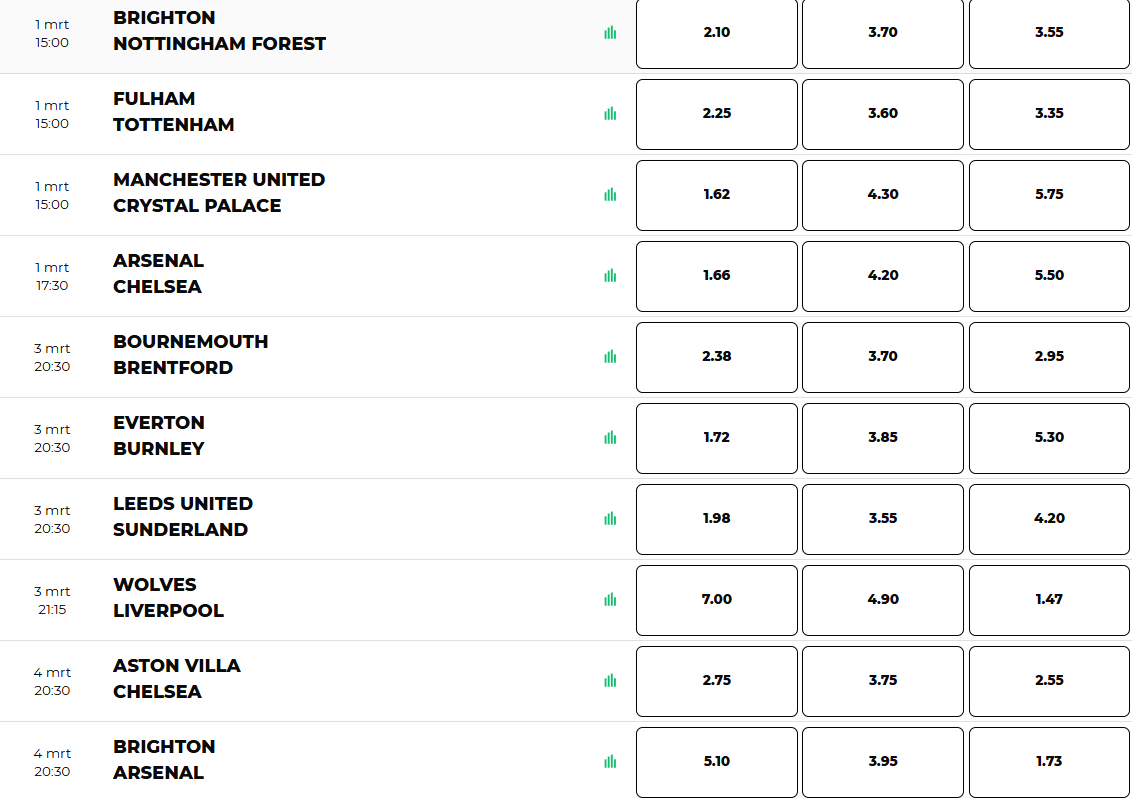
Task: Select Wolves home win odds 7.00
Action: pos(716,600)
